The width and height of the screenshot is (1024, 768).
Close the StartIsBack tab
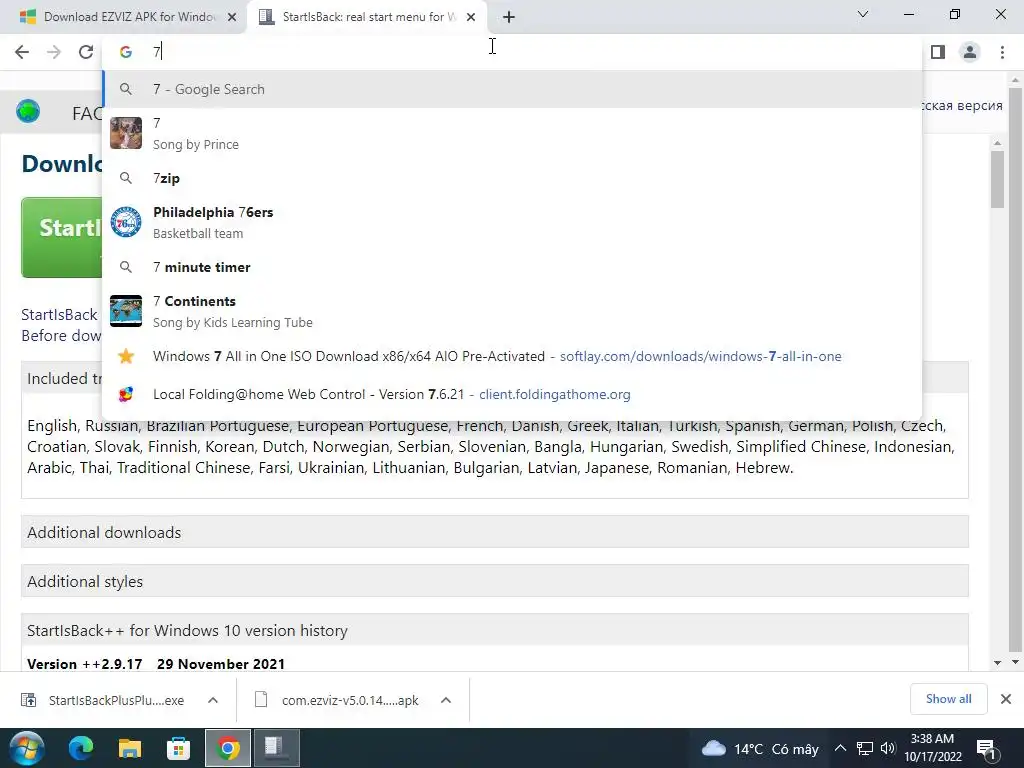(471, 17)
